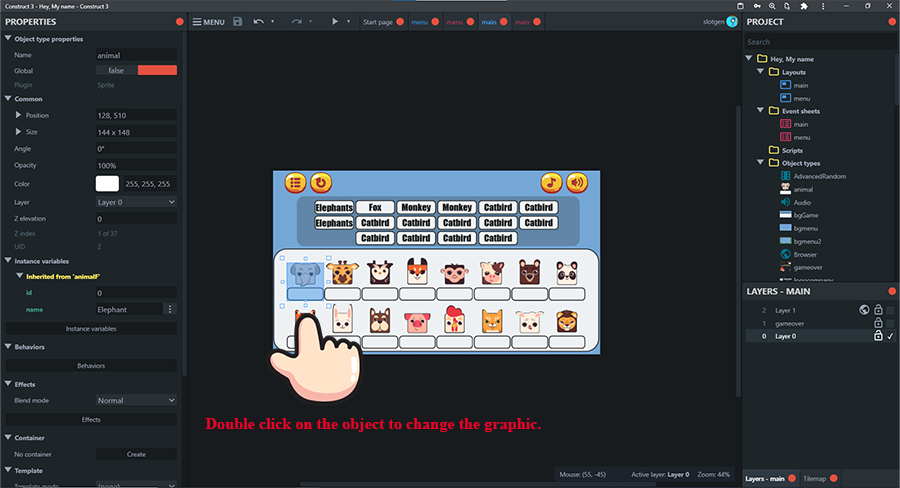Open the Blend mode Normal dropdown
900x488 pixels.
point(136,400)
